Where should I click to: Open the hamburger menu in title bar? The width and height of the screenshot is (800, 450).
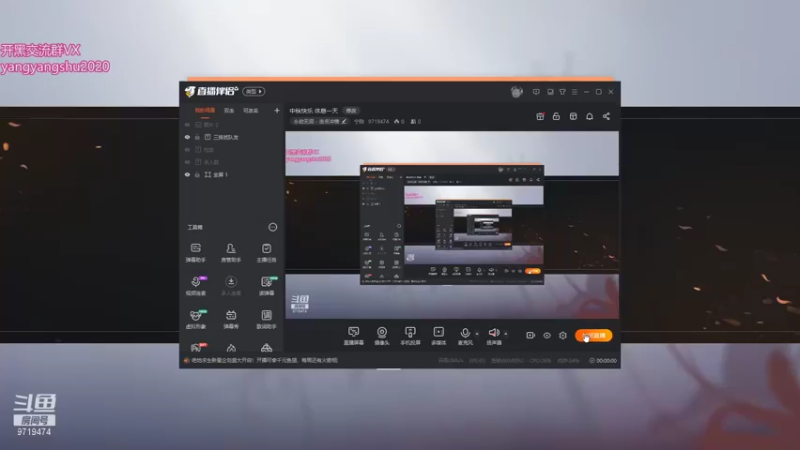coord(574,92)
